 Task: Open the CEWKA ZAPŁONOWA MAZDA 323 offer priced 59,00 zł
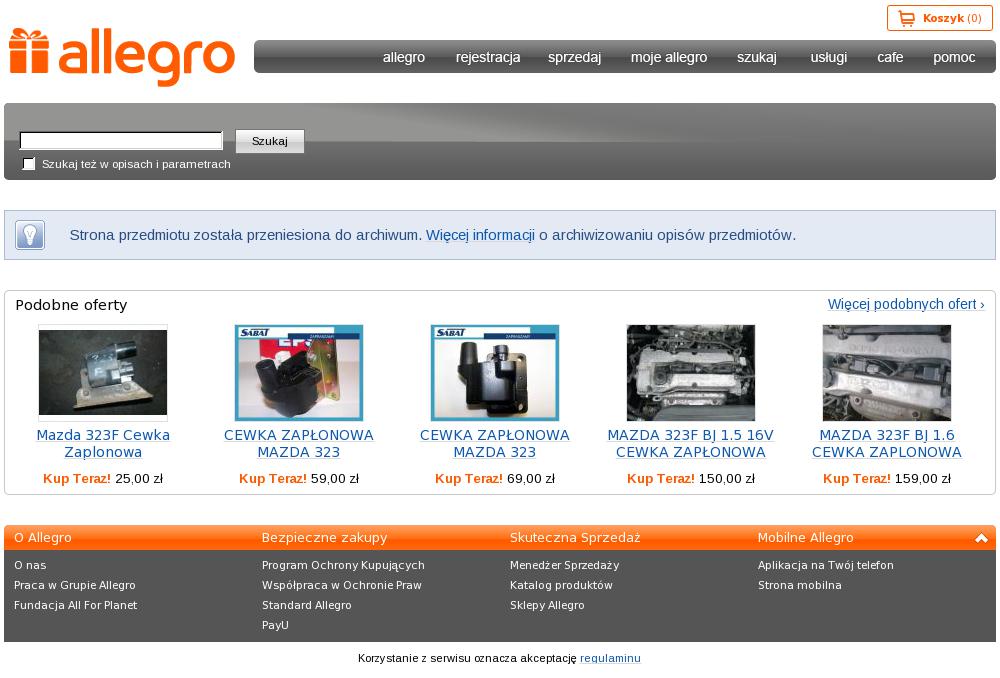pyautogui.click(x=298, y=443)
